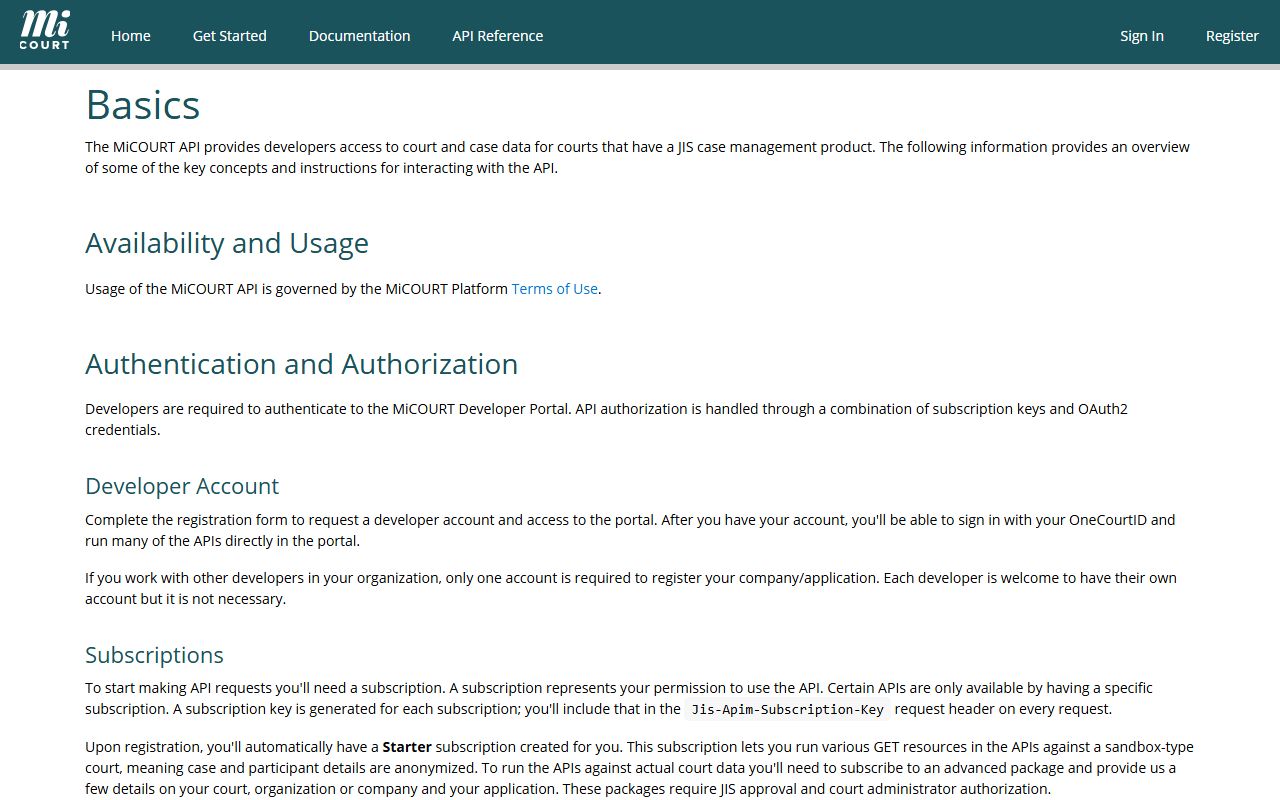Image resolution: width=1280 pixels, height=800 pixels.
Task: Open the Register page
Action: point(1232,36)
